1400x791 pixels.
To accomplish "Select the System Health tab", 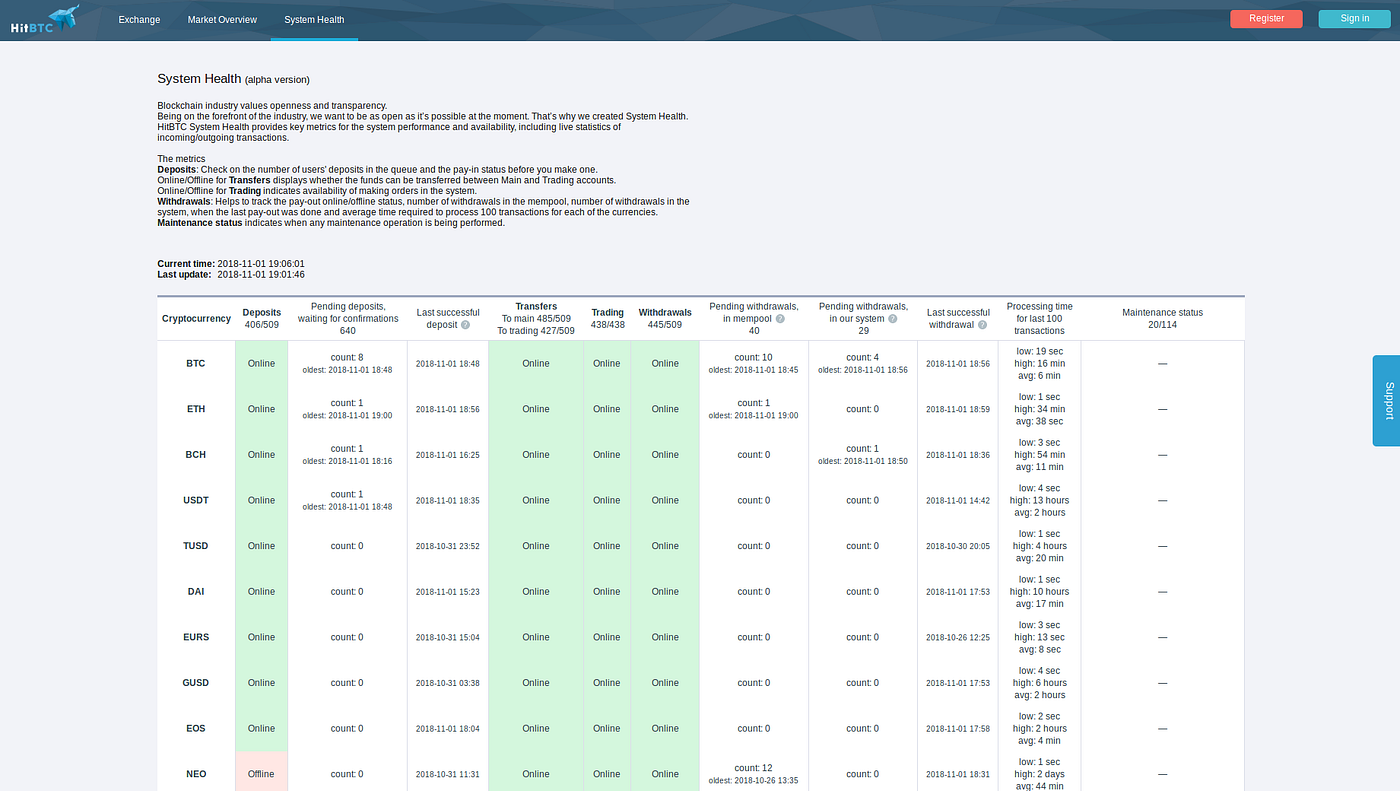I will pos(314,19).
